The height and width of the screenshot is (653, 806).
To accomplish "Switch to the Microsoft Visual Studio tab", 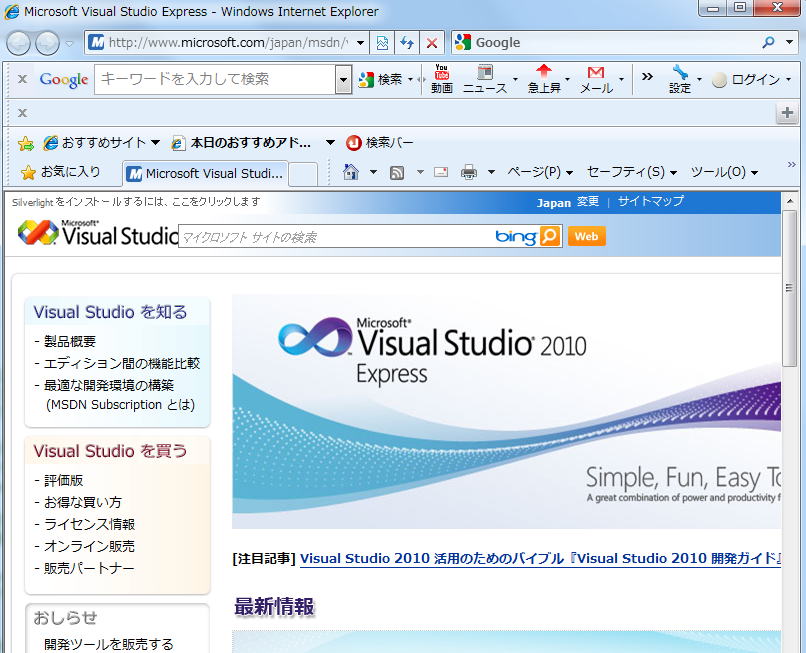I will pyautogui.click(x=206, y=173).
